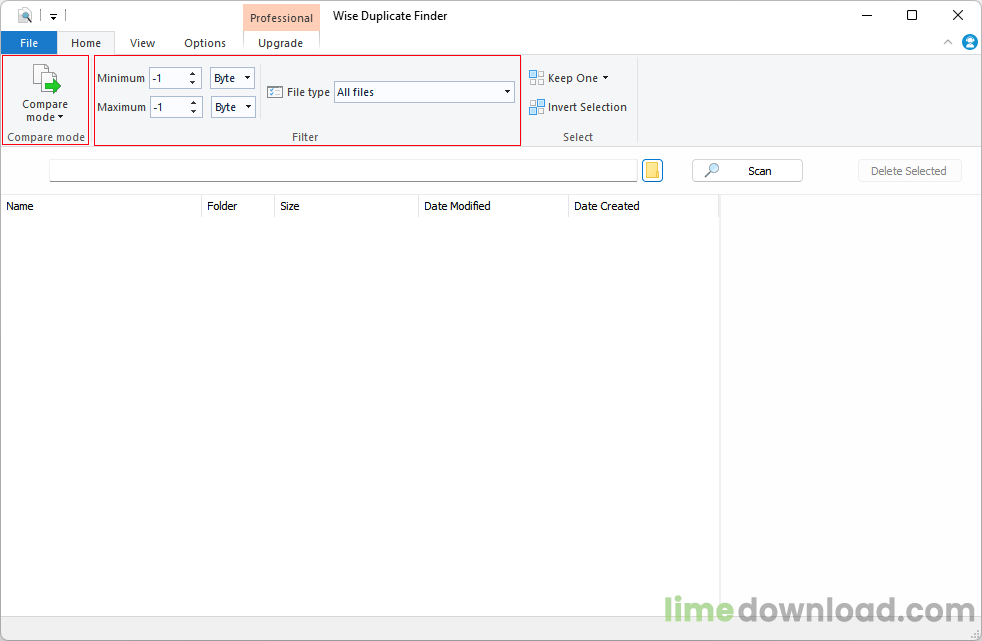
Task: Open the Minimum size unit dropdown
Action: (232, 78)
